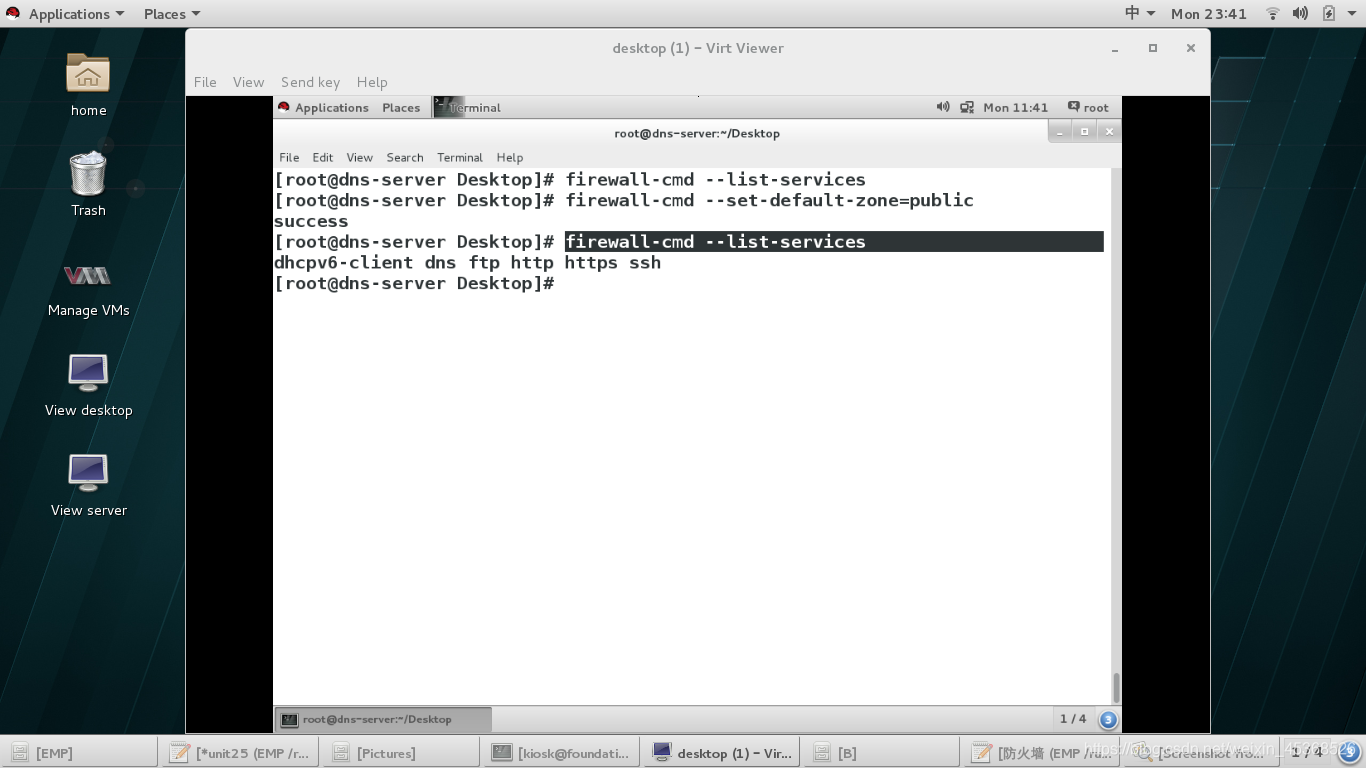The height and width of the screenshot is (768, 1366).
Task: Open the terminal File menu
Action: [289, 157]
